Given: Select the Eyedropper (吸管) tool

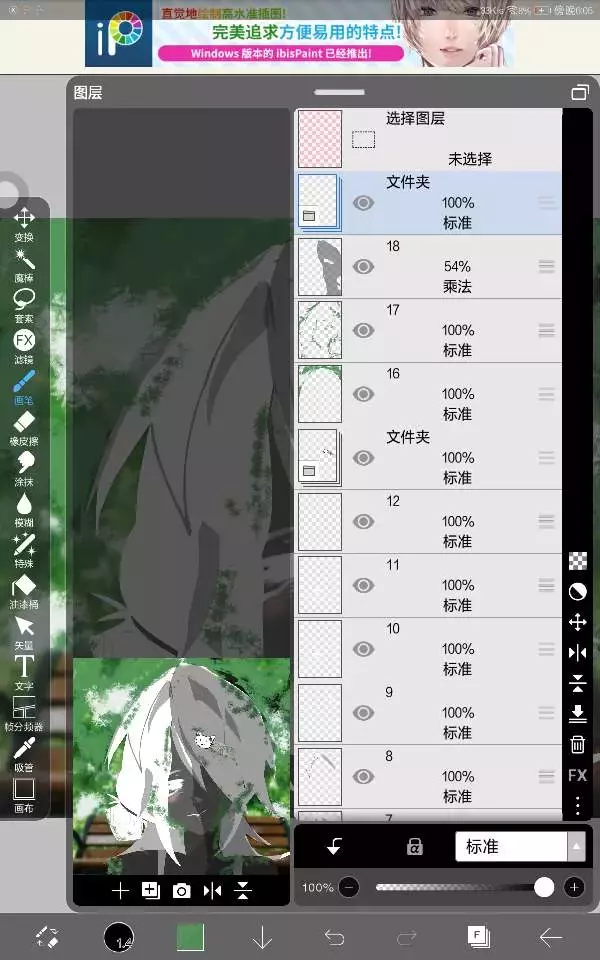Looking at the screenshot, I should [24, 755].
